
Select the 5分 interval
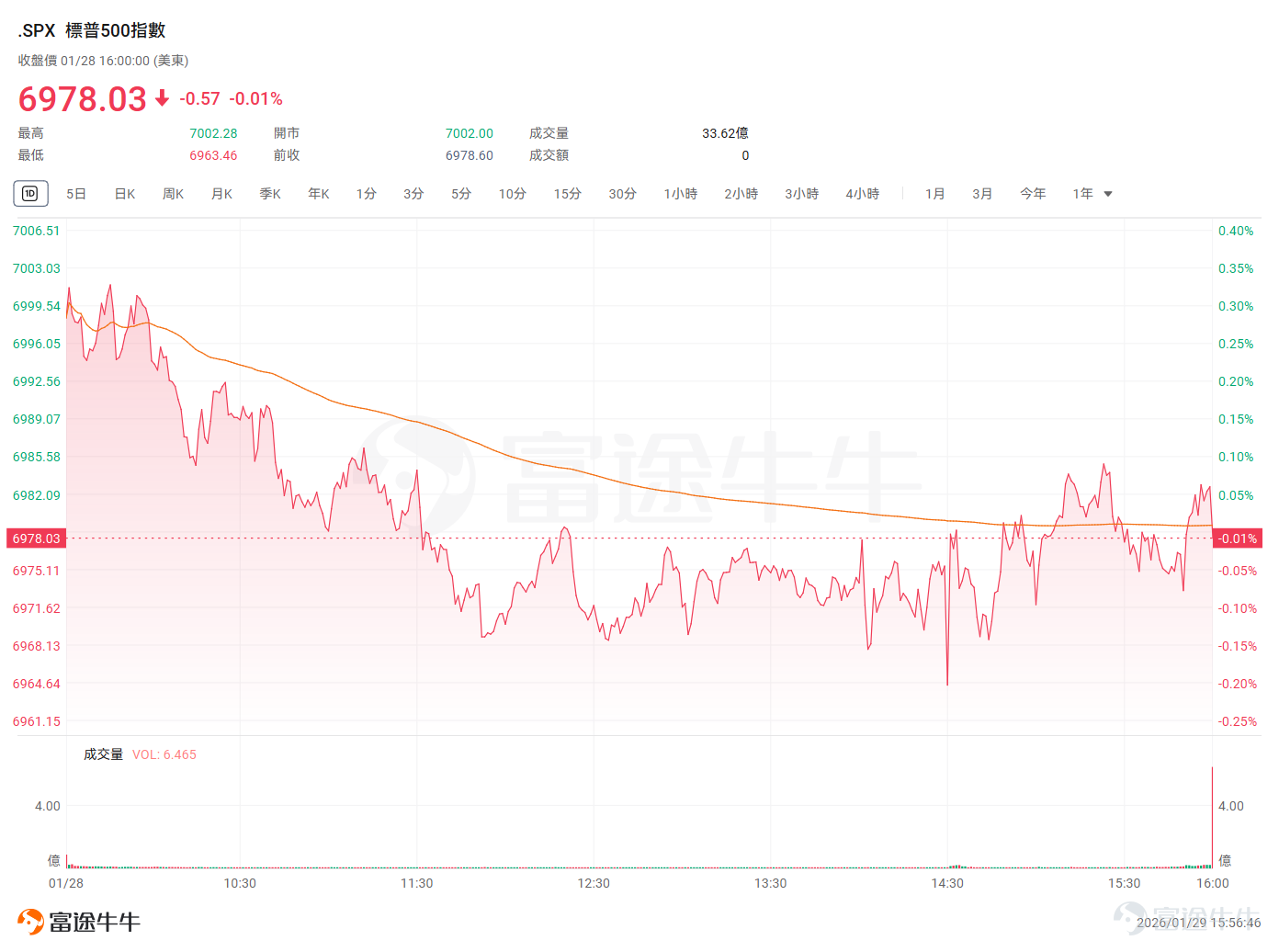461,194
